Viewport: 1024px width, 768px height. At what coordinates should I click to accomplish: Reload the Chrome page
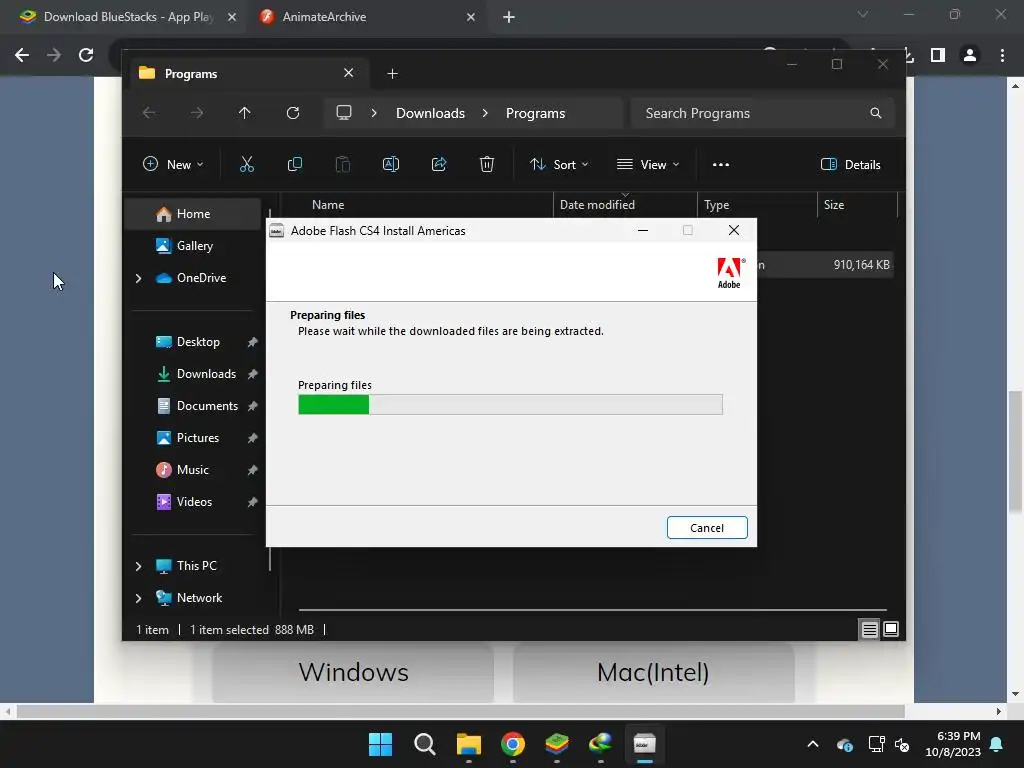click(x=86, y=55)
